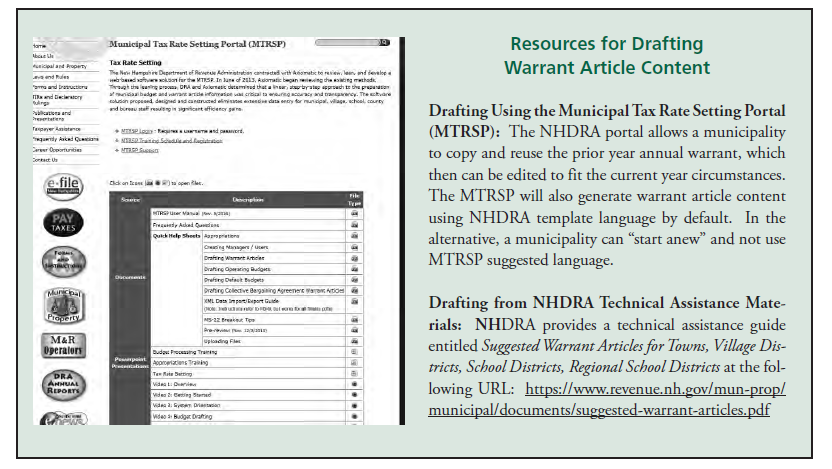
Task: Open Contact Us sidebar item
Action: coord(45,160)
